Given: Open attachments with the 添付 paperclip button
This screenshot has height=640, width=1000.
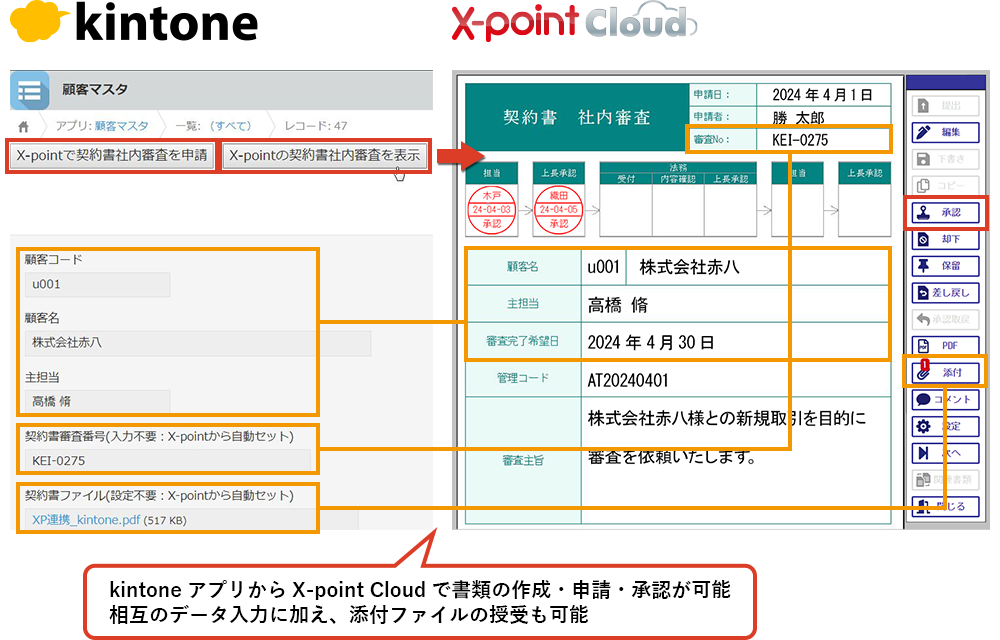Looking at the screenshot, I should [945, 372].
